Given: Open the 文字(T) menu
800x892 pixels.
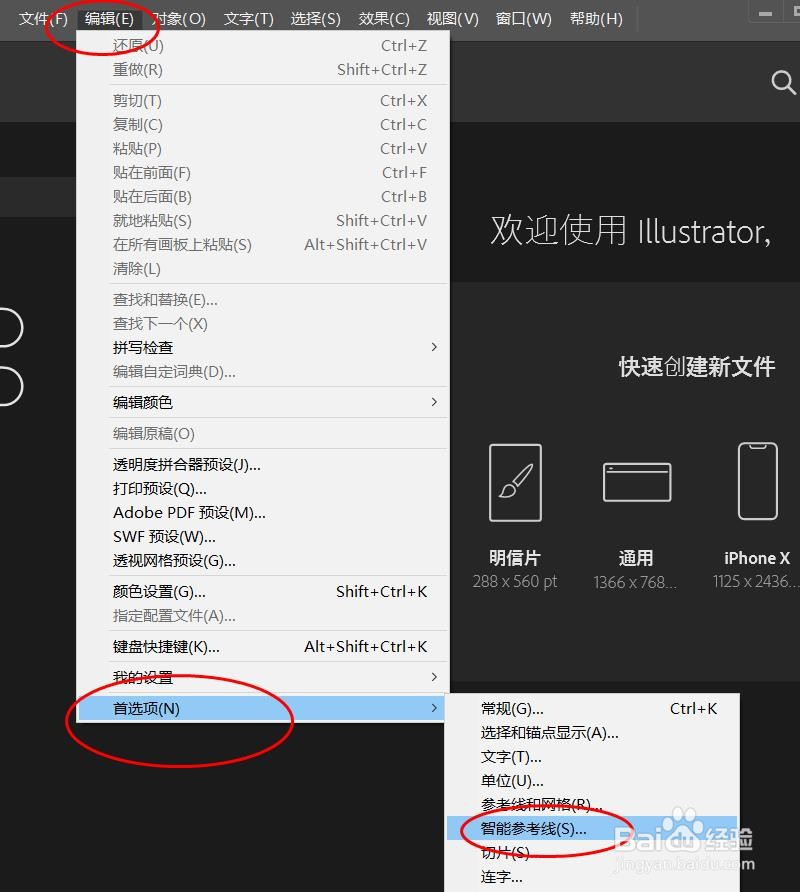Looking at the screenshot, I should click(249, 19).
